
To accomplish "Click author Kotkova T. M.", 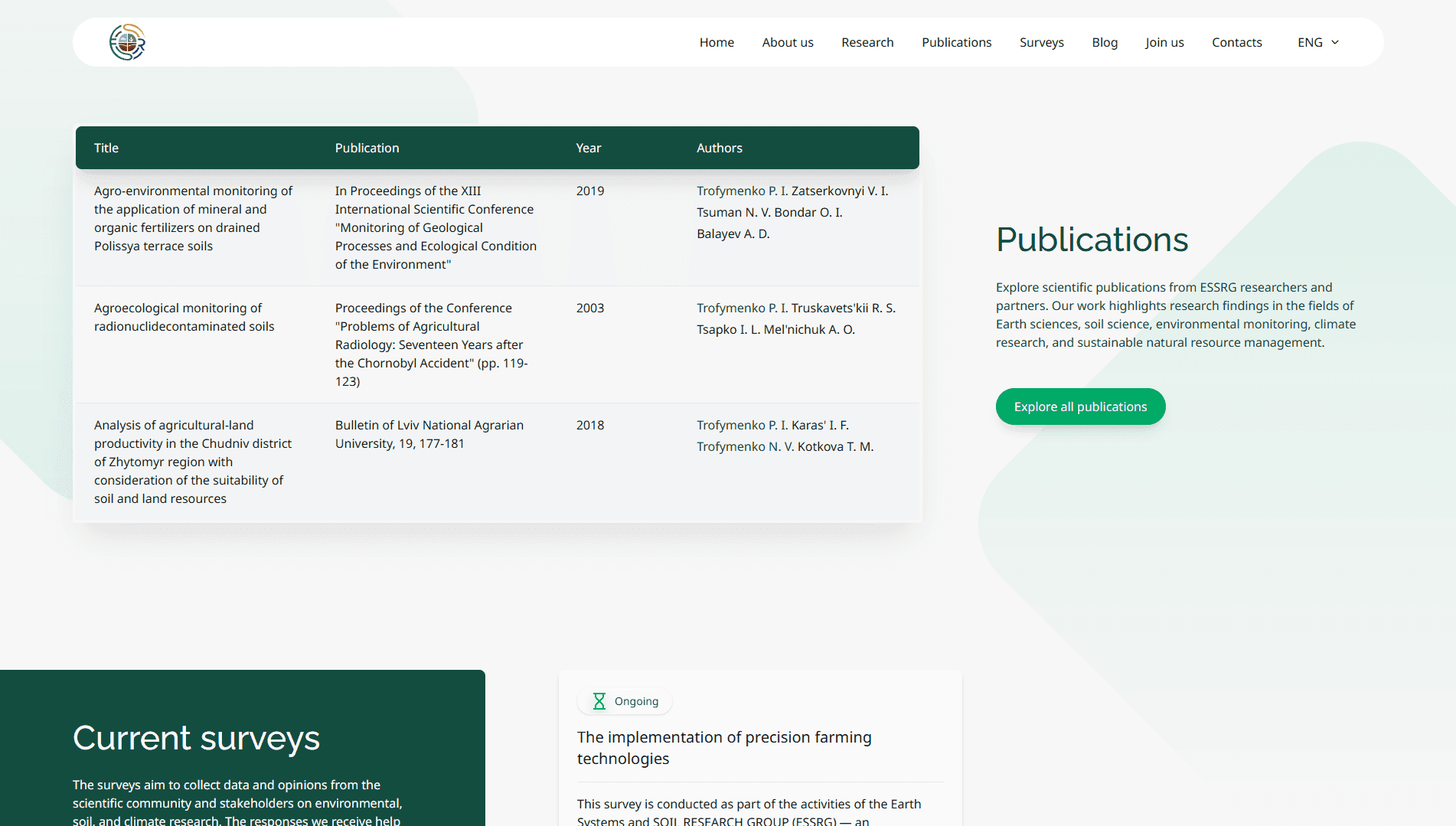I will [x=835, y=446].
